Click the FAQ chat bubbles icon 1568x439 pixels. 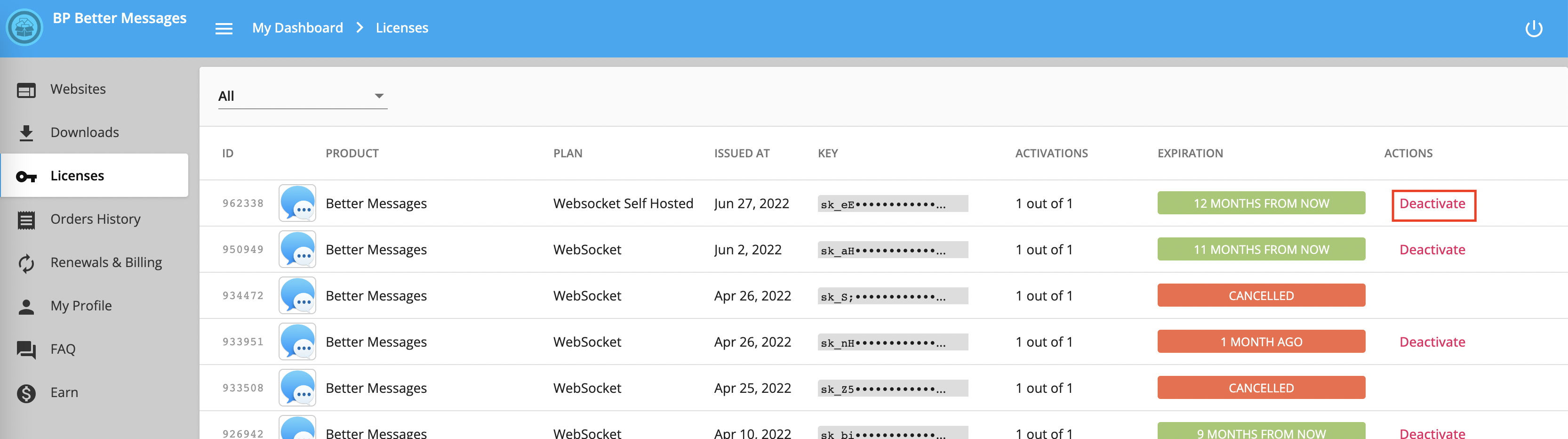click(x=26, y=350)
